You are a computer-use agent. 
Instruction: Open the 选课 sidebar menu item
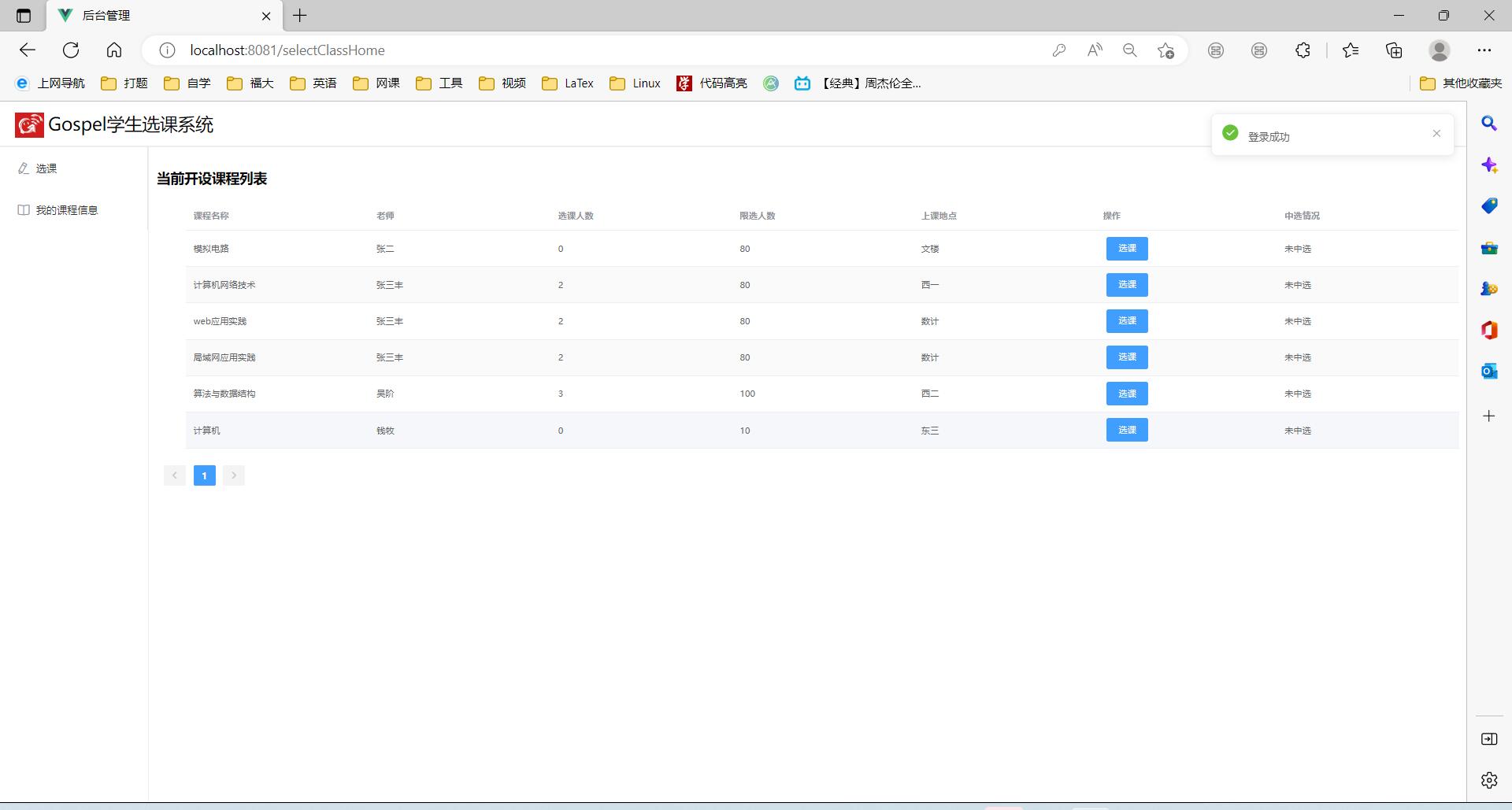point(46,168)
